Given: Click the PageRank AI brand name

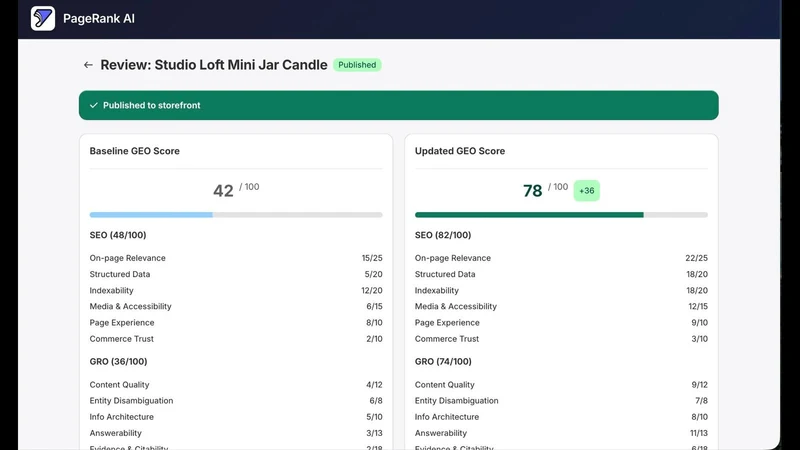Looking at the screenshot, I should [x=99, y=18].
